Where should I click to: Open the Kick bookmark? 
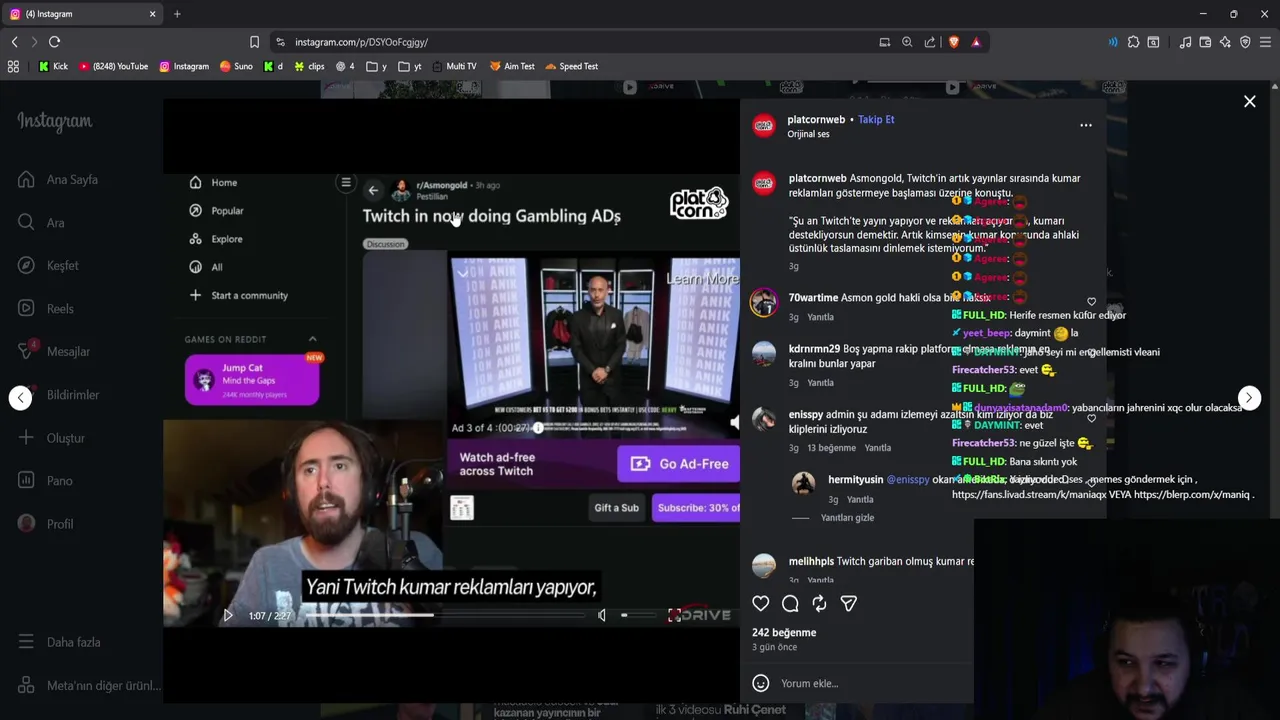53,66
